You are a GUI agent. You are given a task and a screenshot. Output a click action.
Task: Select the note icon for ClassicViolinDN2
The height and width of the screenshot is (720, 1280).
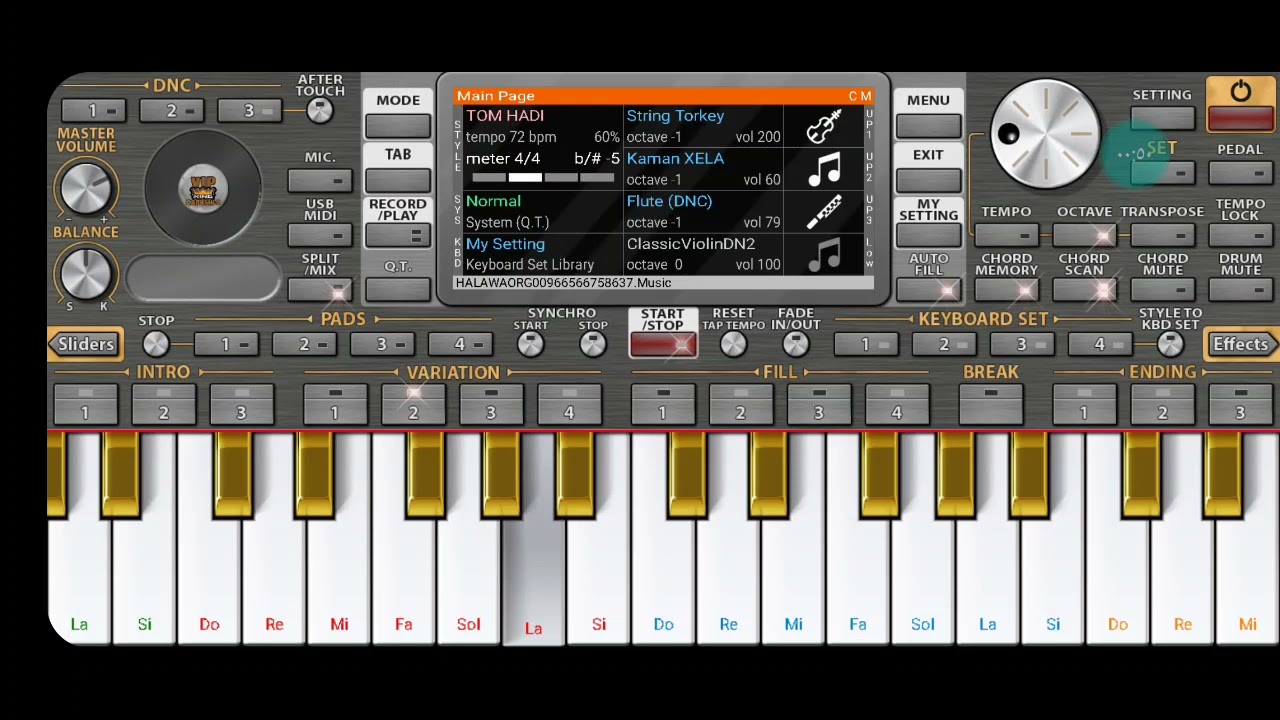[824, 255]
